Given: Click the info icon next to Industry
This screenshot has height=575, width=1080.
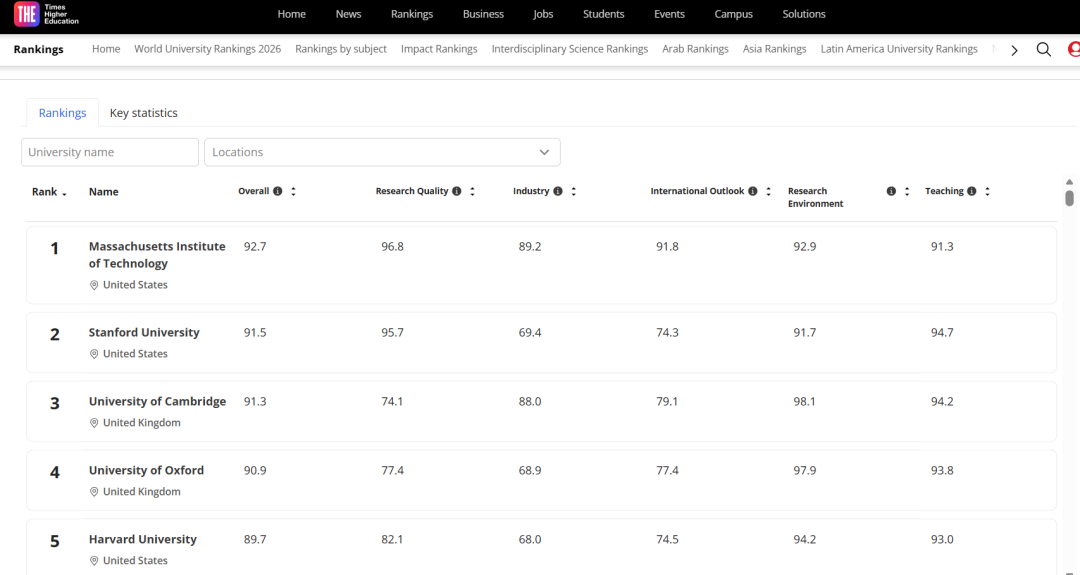Looking at the screenshot, I should (558, 191).
